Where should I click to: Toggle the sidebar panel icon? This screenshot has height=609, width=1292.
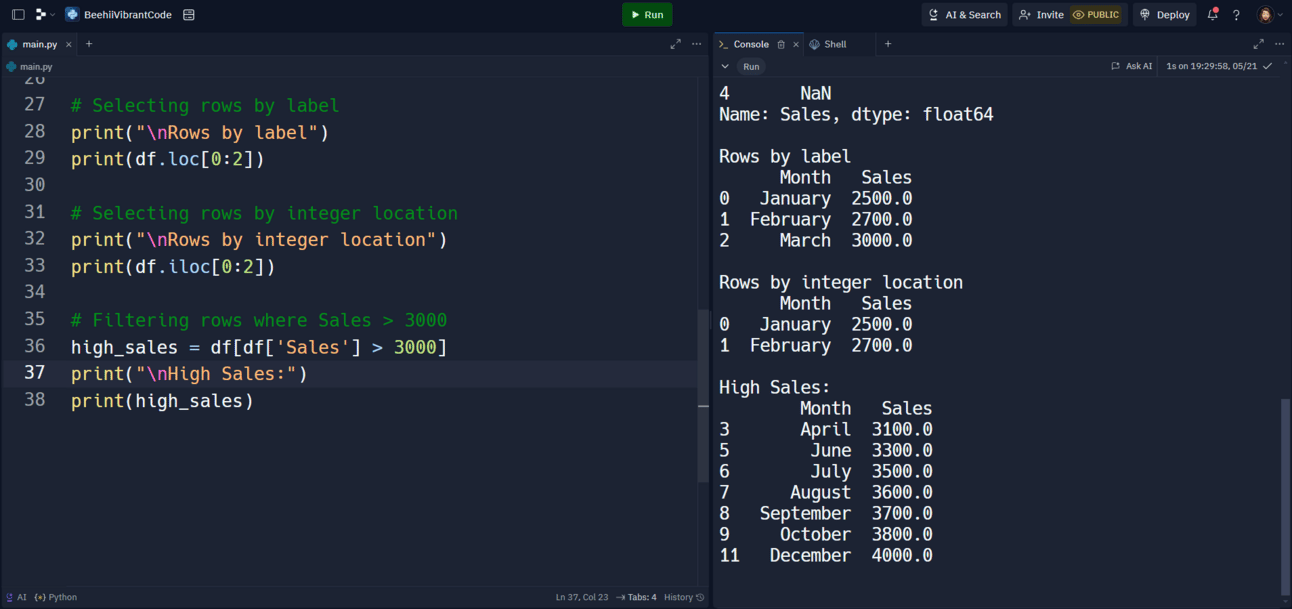pos(18,15)
